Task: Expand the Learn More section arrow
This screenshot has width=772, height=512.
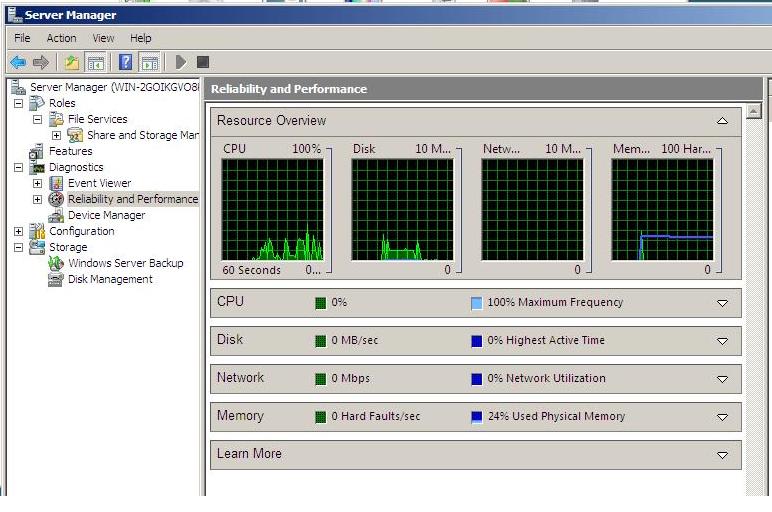Action: click(x=722, y=455)
